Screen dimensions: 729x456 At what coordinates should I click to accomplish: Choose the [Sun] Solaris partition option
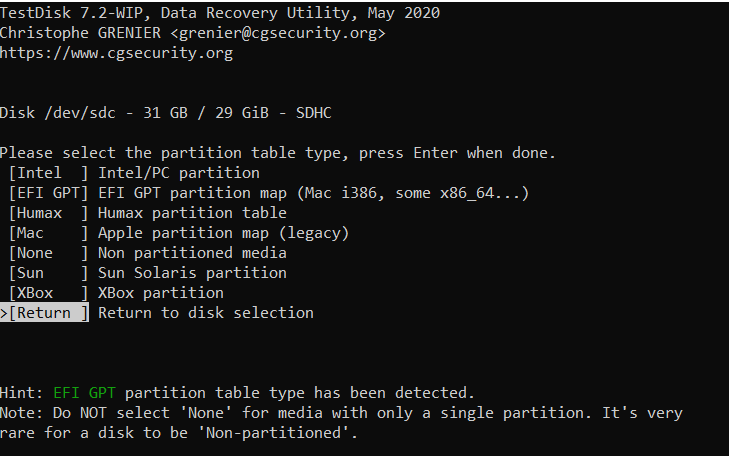click(x=48, y=273)
